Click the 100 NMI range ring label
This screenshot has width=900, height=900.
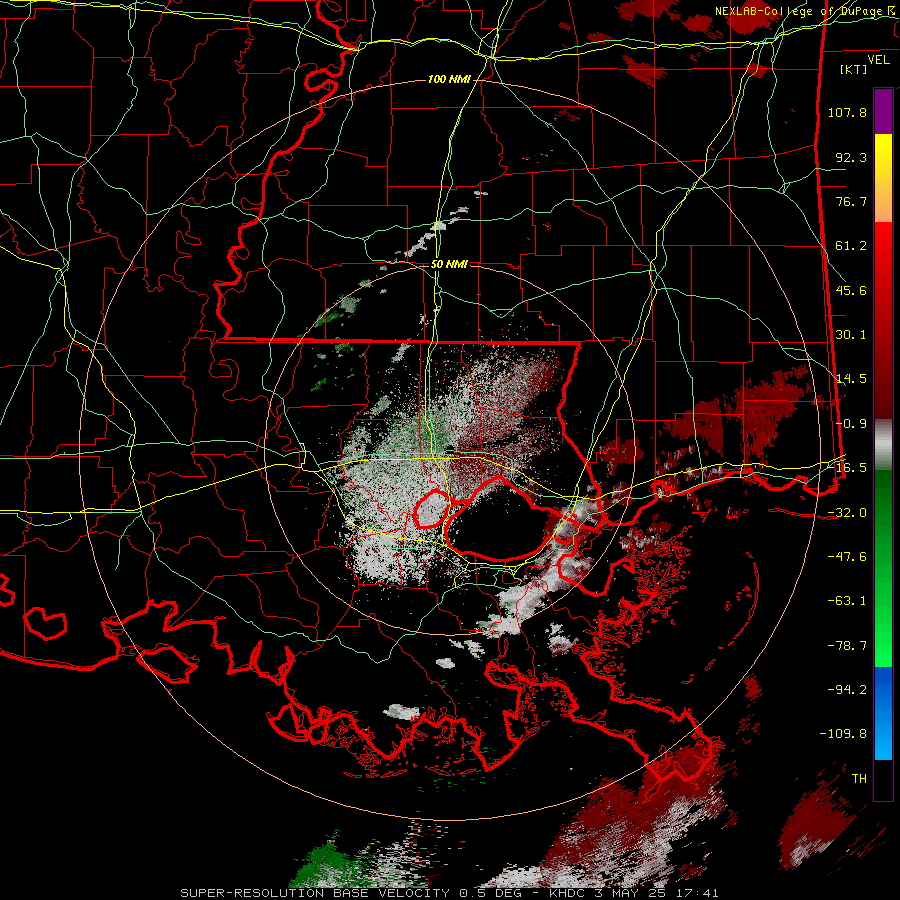pos(449,79)
